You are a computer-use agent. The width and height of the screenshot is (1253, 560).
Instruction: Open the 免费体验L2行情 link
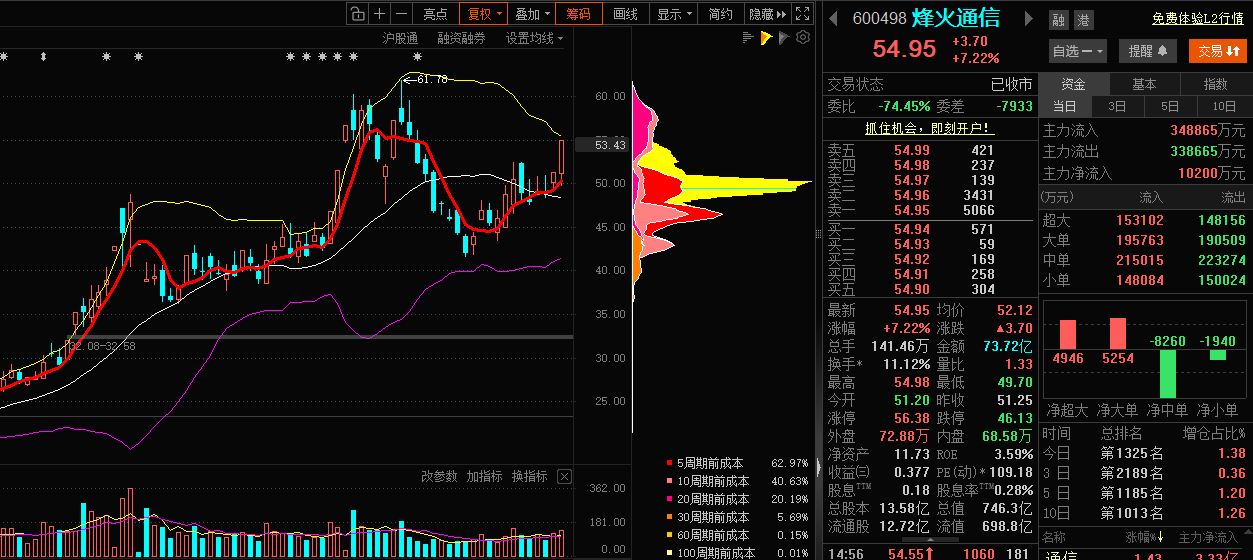click(x=1199, y=18)
